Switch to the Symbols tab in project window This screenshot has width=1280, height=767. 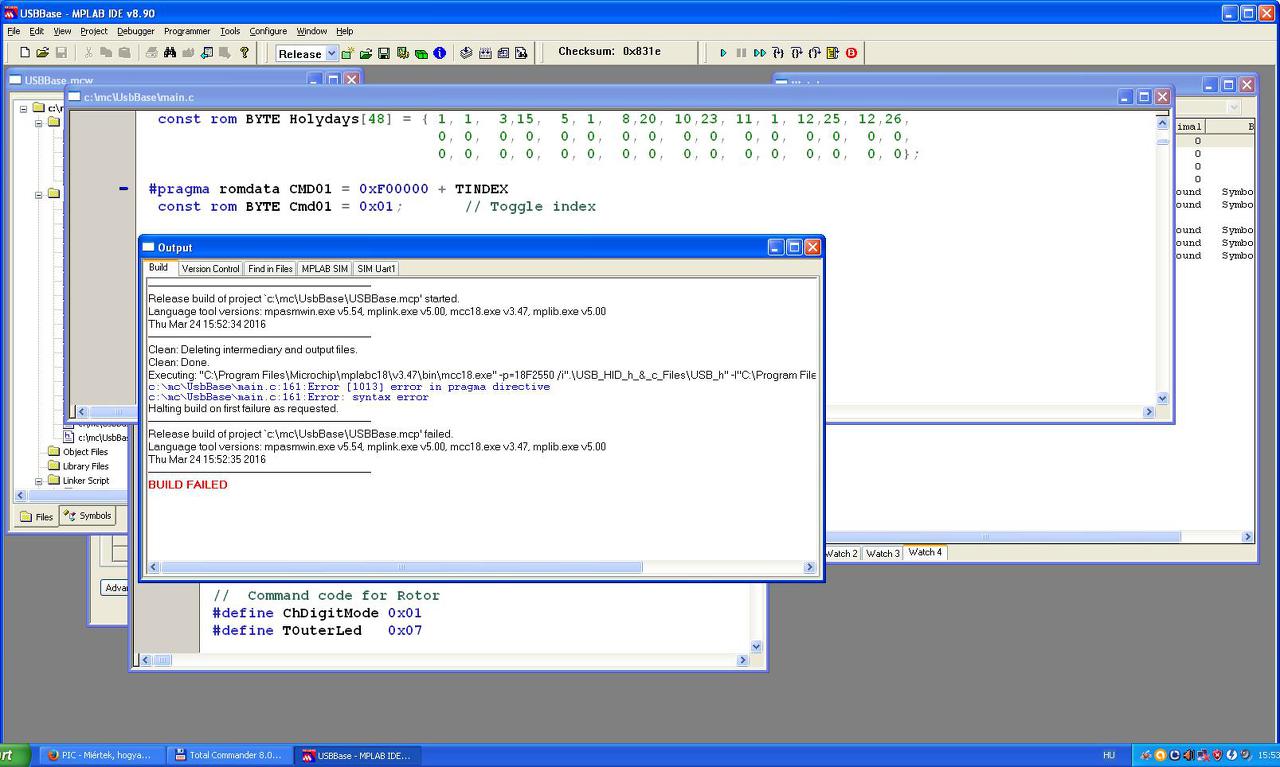pyautogui.click(x=88, y=516)
